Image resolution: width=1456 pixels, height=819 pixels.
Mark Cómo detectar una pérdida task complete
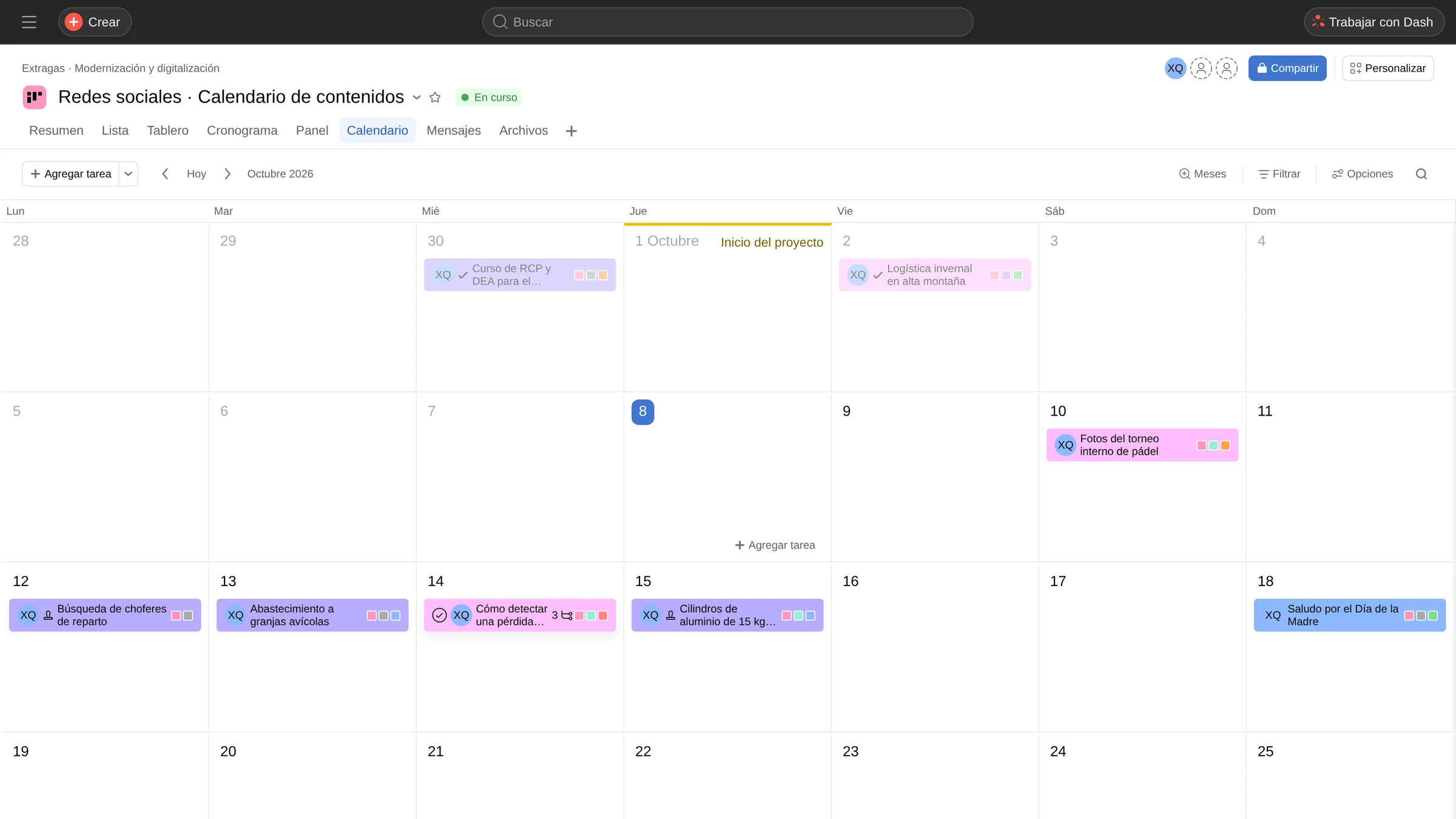tap(439, 615)
